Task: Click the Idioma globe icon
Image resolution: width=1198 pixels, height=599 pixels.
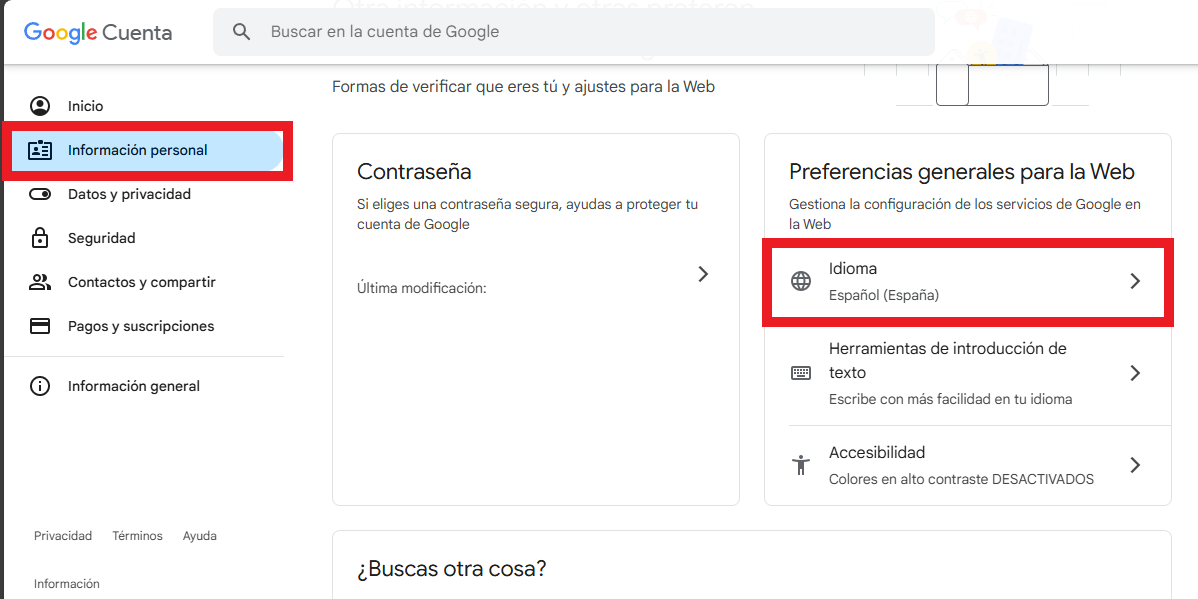Action: coord(801,281)
